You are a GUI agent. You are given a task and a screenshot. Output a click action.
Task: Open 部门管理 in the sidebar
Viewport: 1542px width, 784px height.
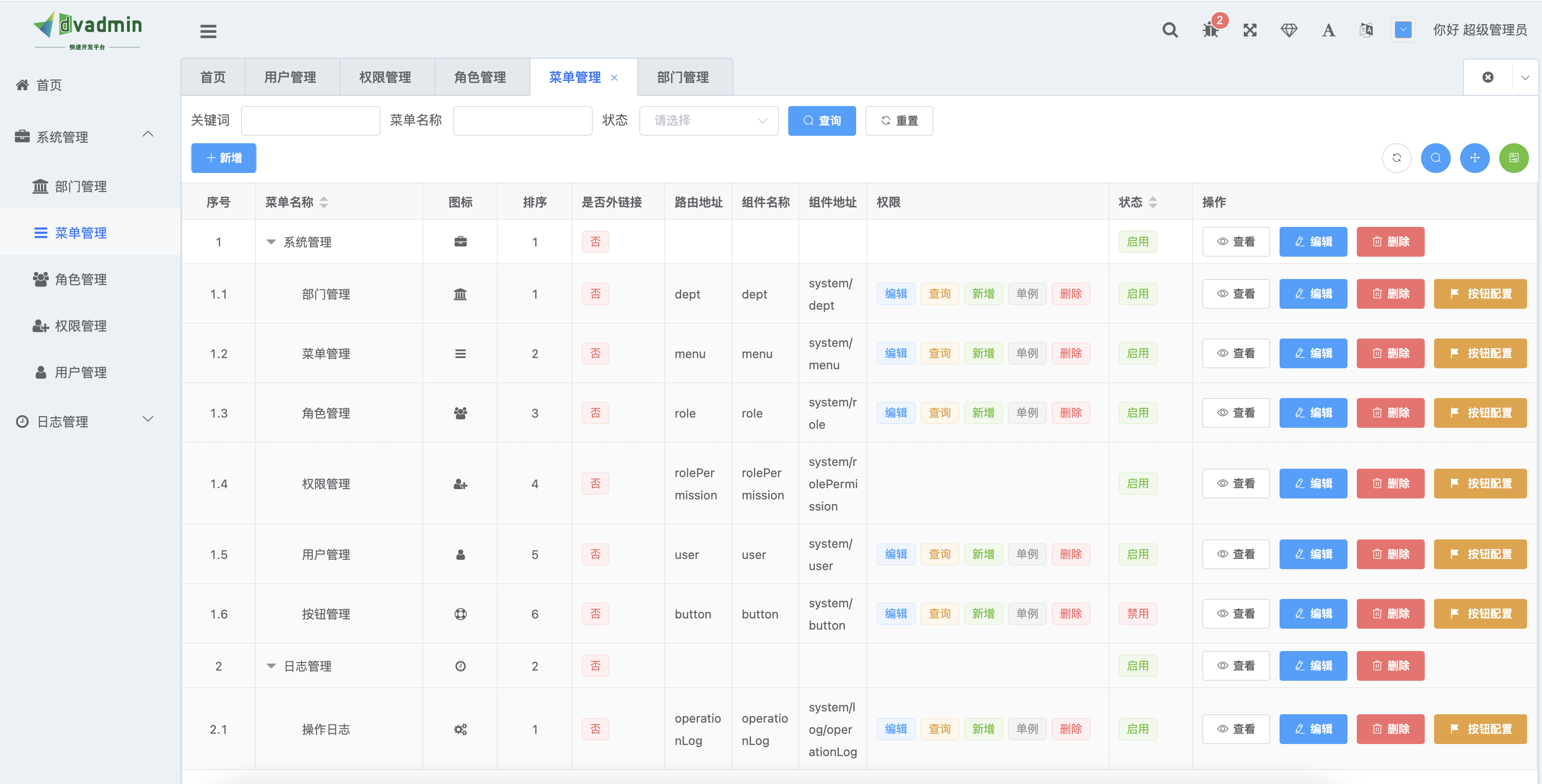90,186
